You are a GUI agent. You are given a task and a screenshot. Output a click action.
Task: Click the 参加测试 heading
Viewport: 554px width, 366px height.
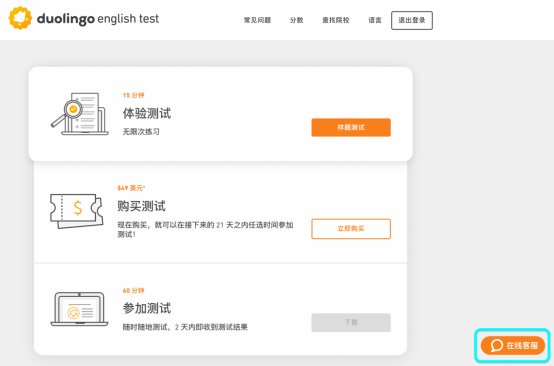pos(147,308)
